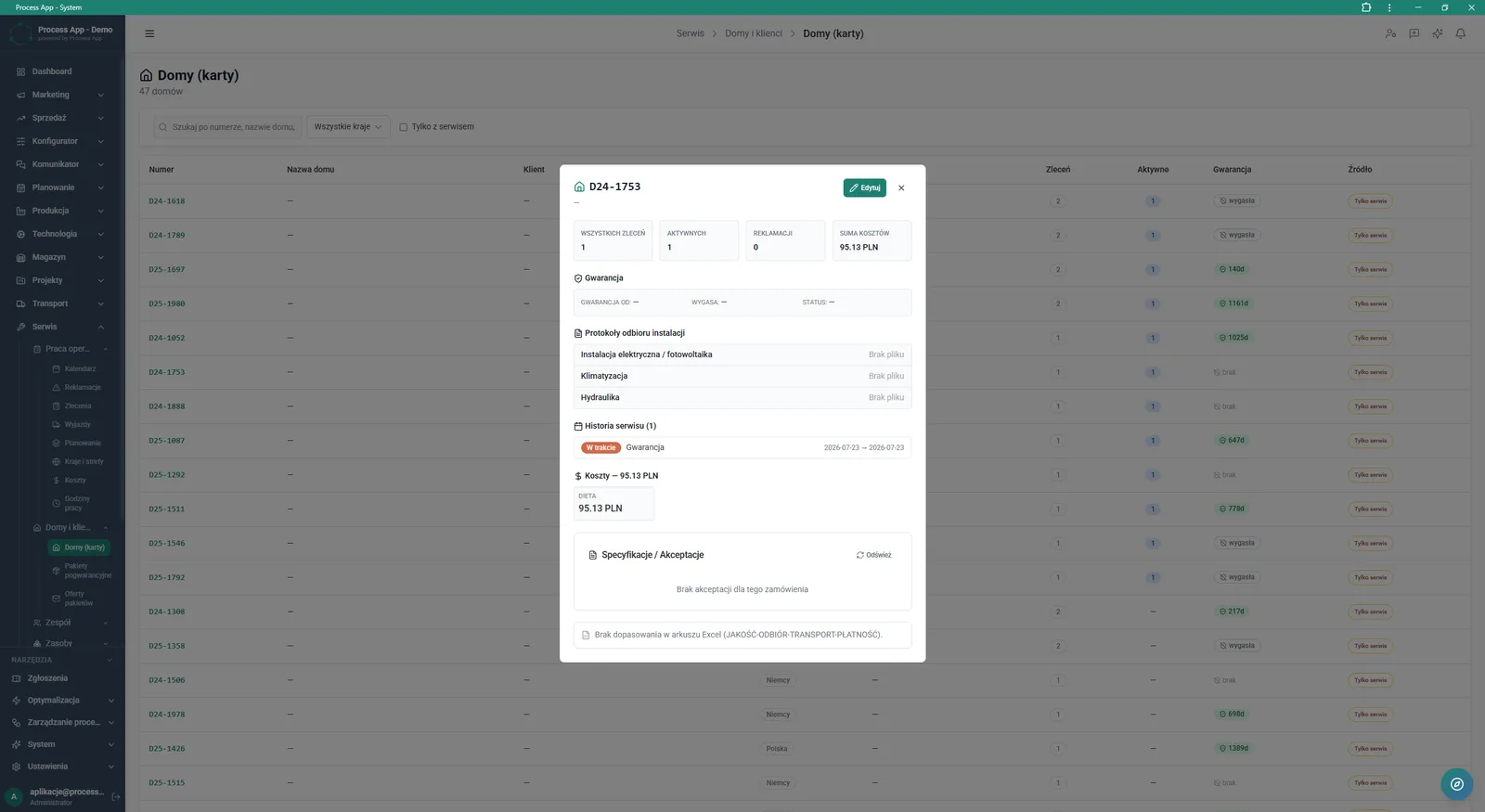Expand the Transport sidebar section
The height and width of the screenshot is (812, 1485).
(x=62, y=303)
